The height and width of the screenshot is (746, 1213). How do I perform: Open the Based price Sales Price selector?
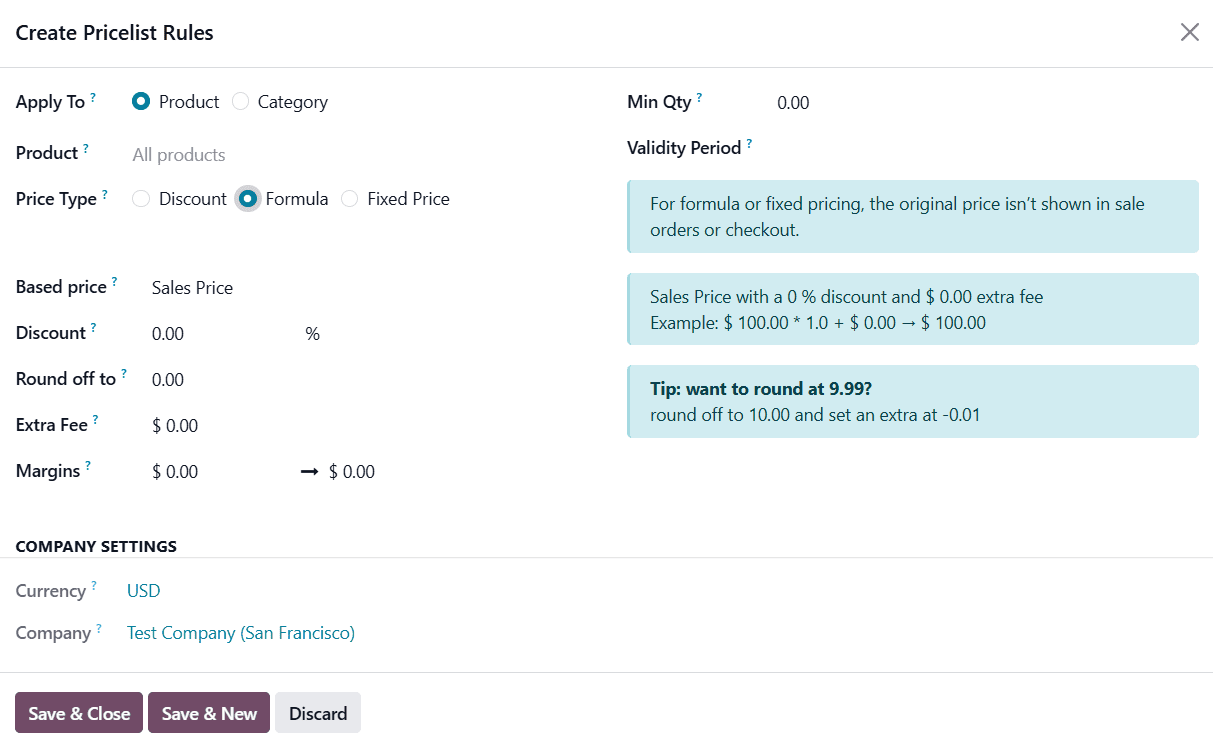(x=191, y=287)
